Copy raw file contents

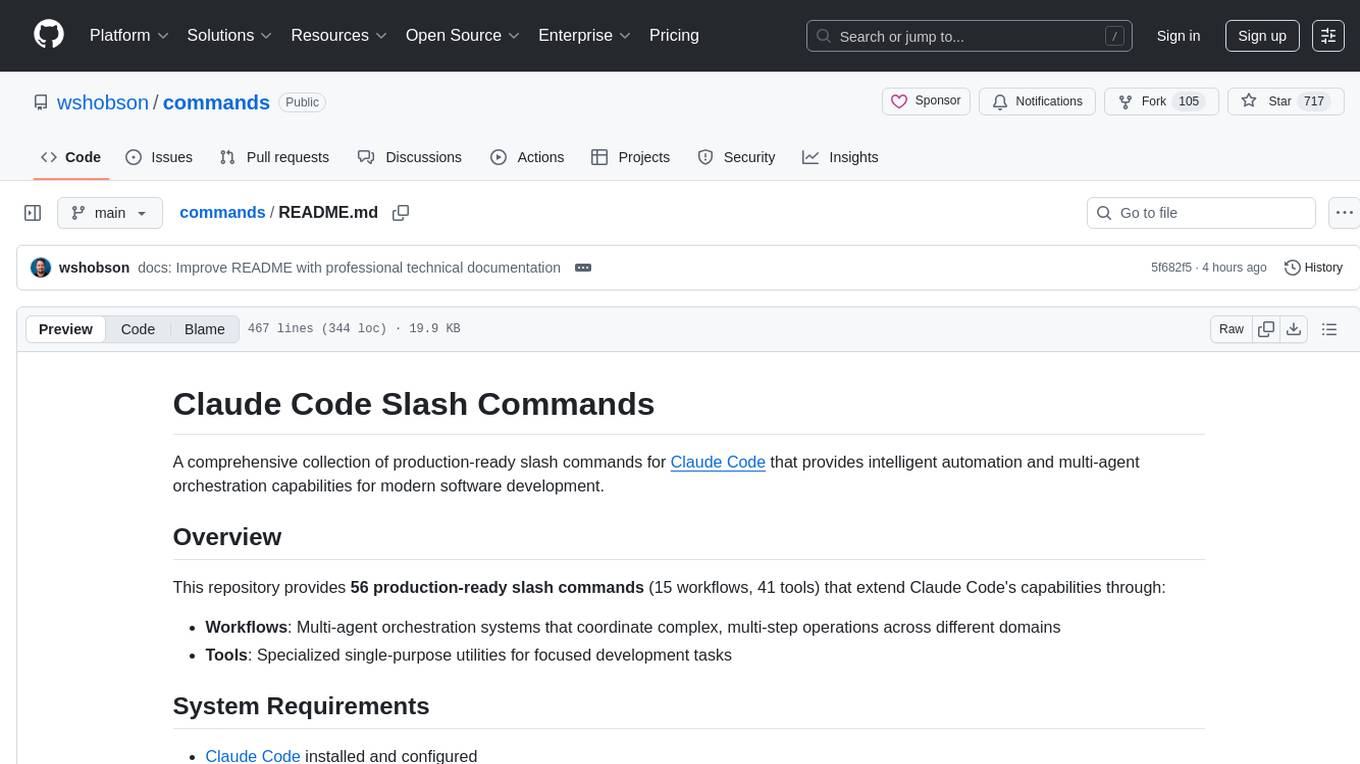click(1266, 329)
